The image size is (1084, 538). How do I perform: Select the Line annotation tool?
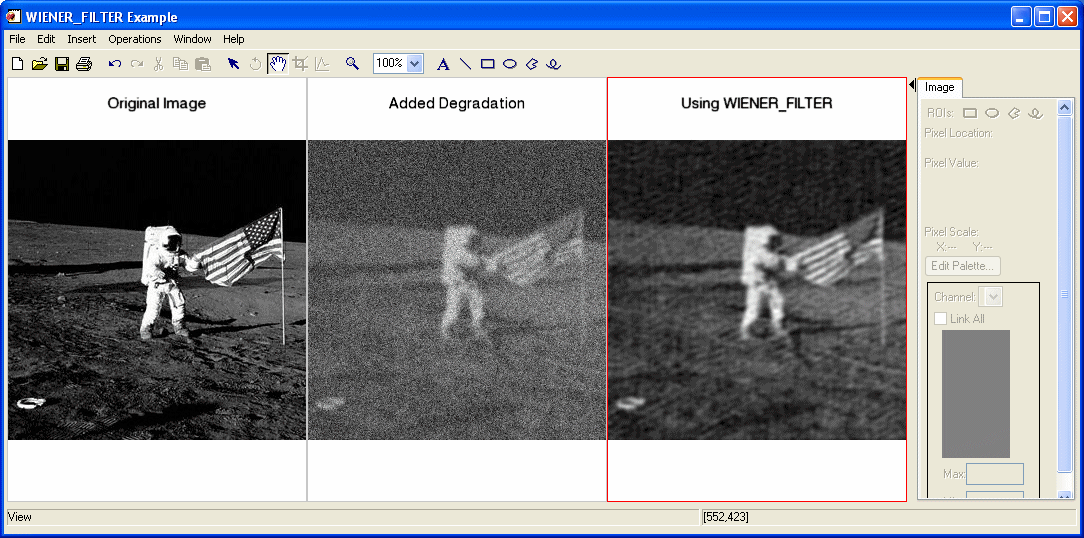(x=466, y=64)
